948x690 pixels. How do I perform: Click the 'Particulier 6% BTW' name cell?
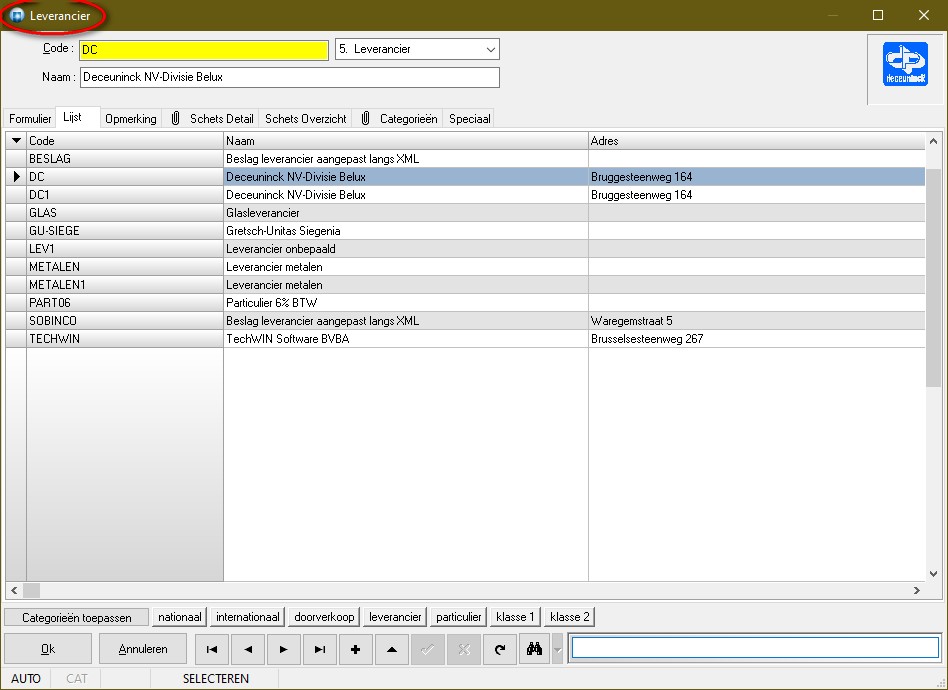click(x=406, y=302)
